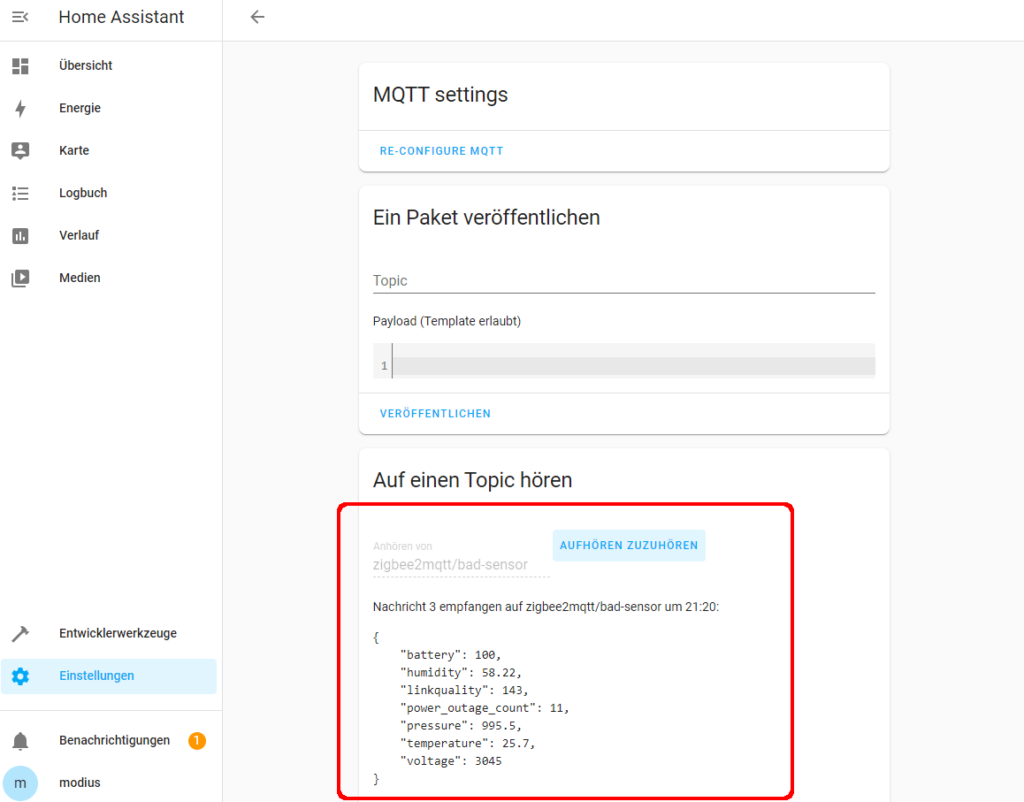
Task: Click the RE-CONFIGURE MQTT button
Action: click(441, 151)
